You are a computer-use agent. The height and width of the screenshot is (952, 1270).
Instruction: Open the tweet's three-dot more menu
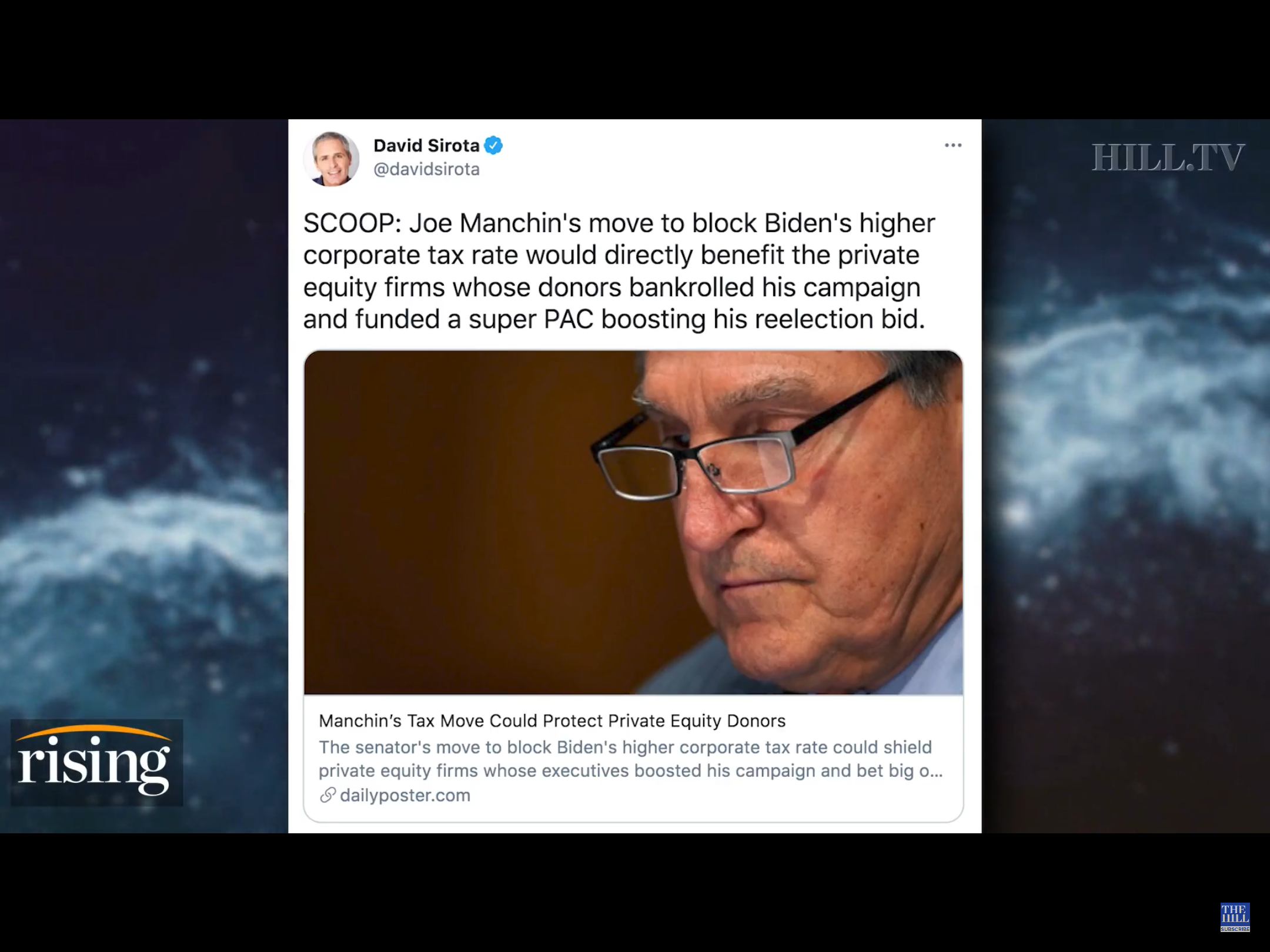tap(953, 145)
